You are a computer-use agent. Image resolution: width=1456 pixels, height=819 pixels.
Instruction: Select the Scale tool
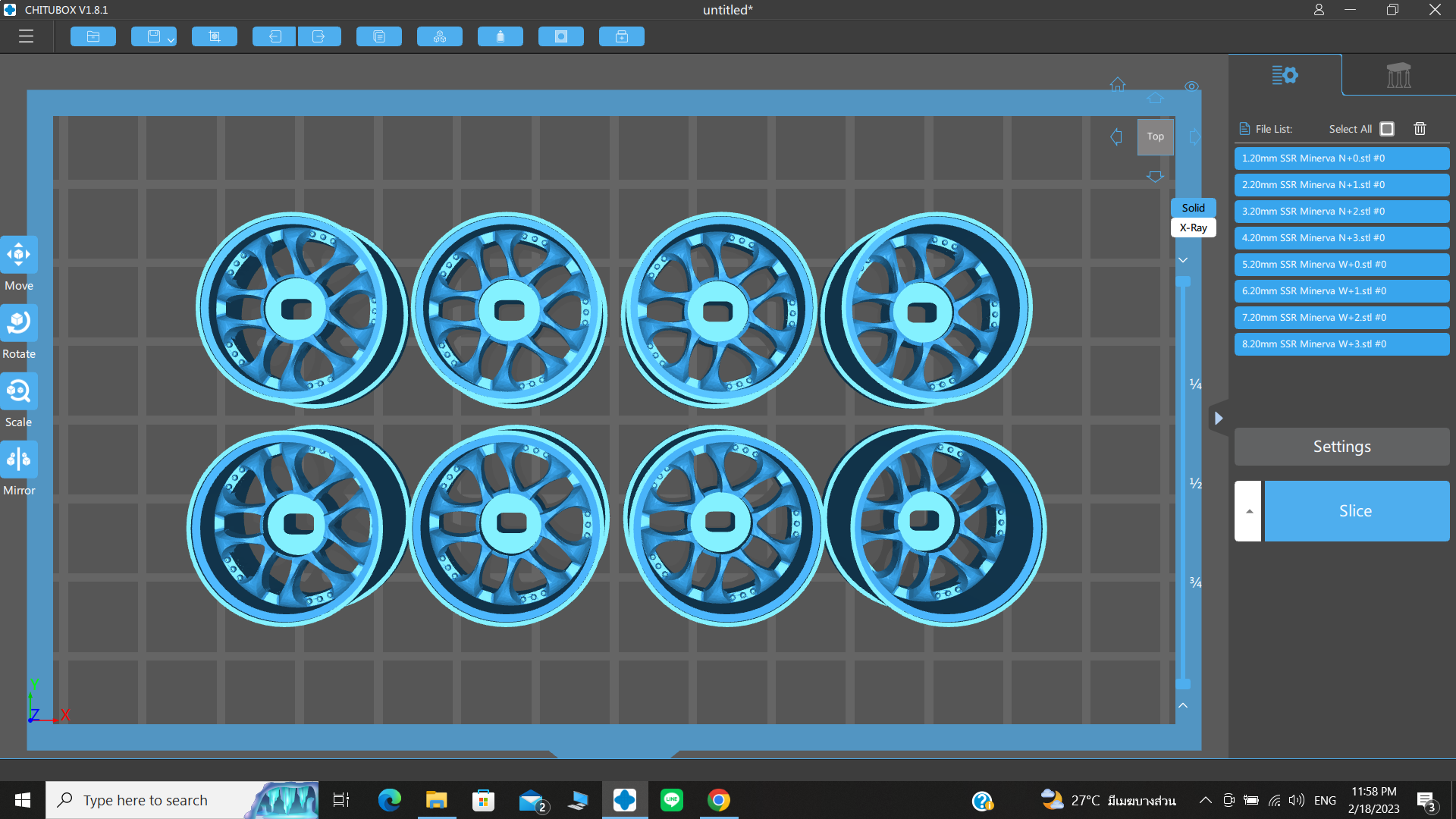pos(19,391)
